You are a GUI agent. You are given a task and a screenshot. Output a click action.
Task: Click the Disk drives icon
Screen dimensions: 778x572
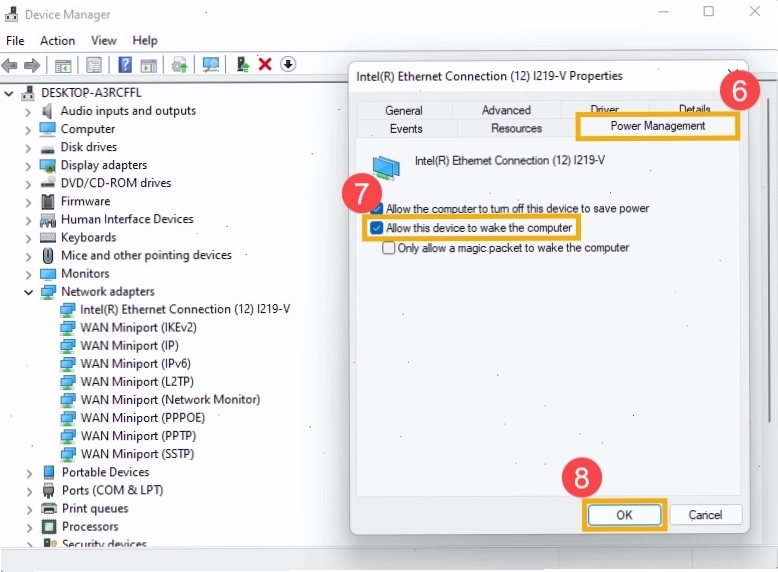[48, 149]
